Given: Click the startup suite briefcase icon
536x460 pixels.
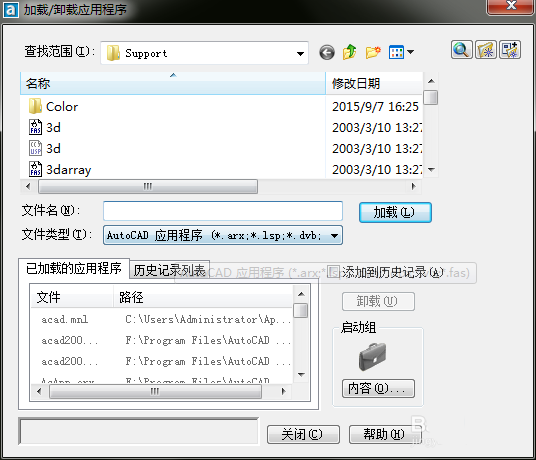Looking at the screenshot, I should tap(373, 356).
